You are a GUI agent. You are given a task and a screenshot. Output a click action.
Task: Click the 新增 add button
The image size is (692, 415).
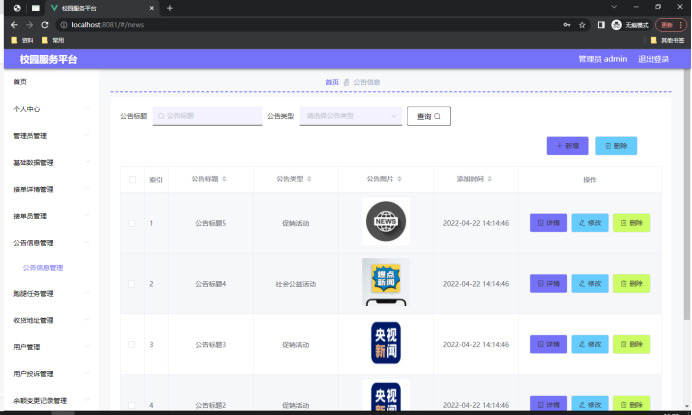point(568,146)
